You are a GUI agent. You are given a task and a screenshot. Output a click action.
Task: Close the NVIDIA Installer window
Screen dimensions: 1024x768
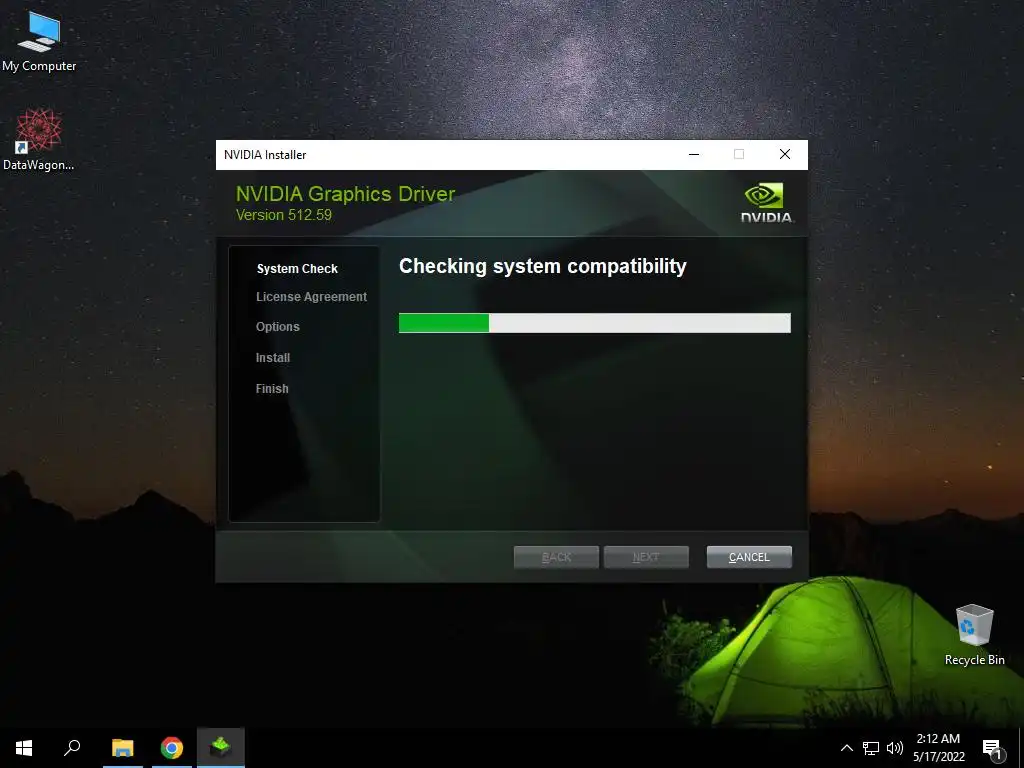[x=785, y=154]
